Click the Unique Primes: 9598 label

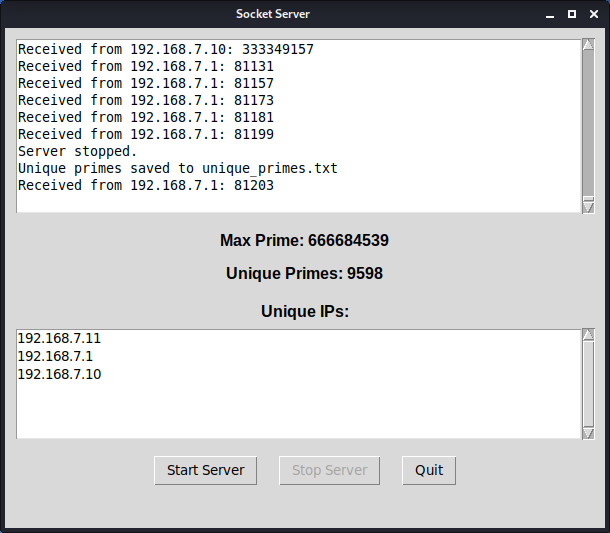click(304, 274)
